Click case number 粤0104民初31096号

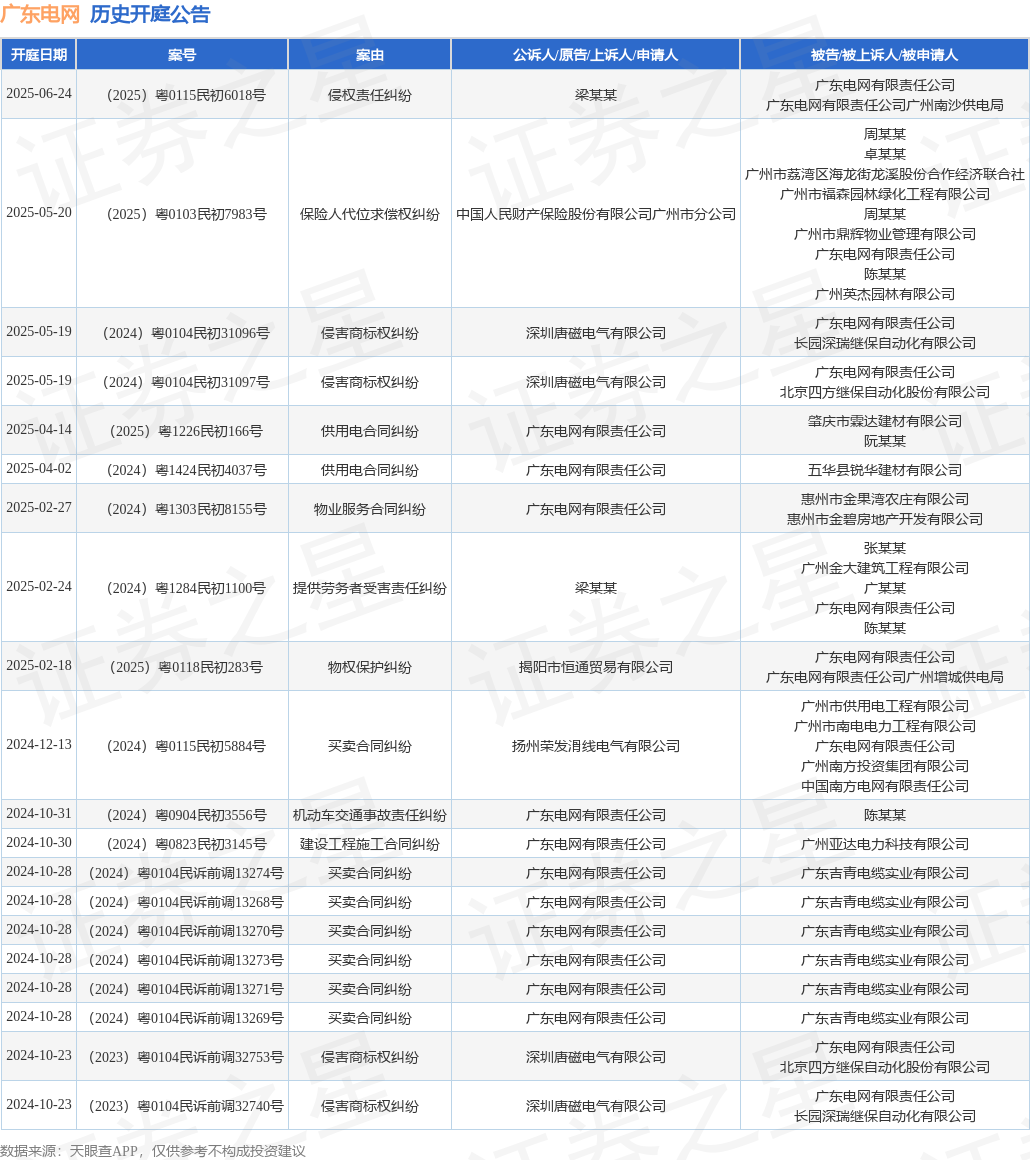pos(186,334)
